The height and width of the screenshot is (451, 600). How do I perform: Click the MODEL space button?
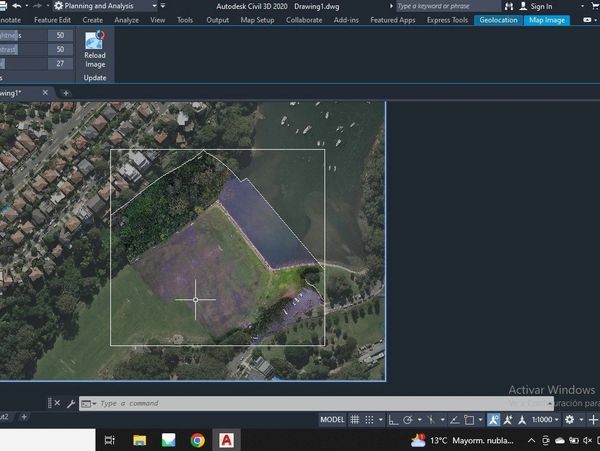point(333,420)
